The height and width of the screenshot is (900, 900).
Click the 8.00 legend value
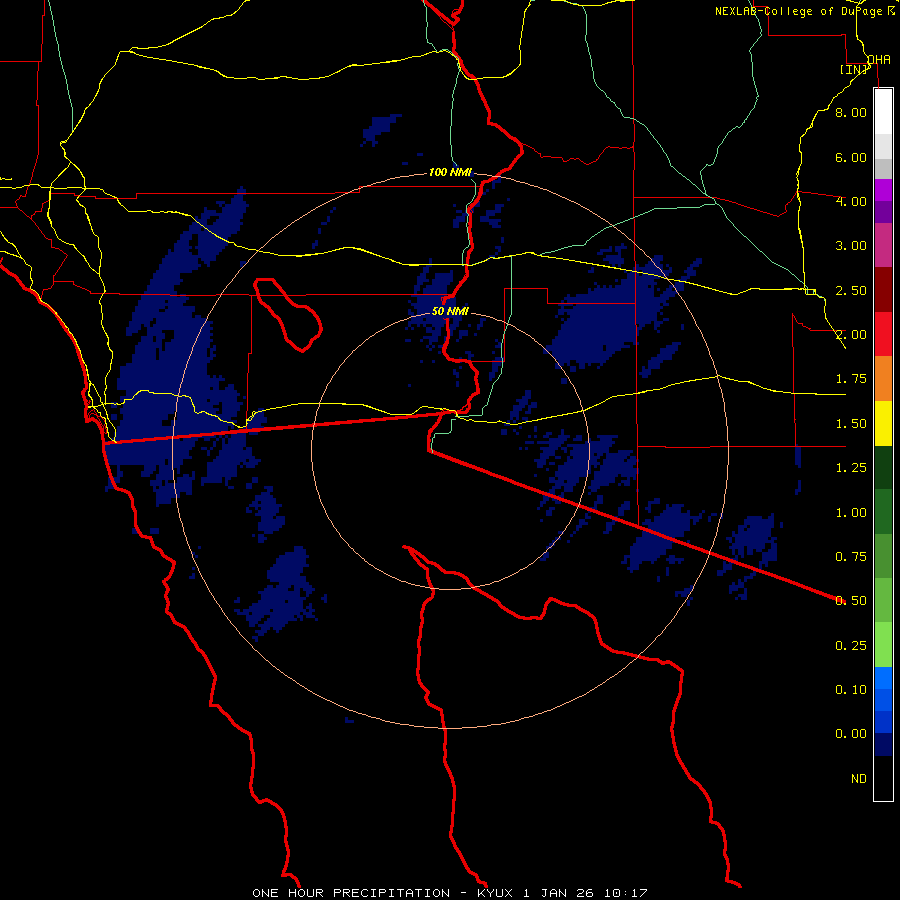[x=851, y=112]
